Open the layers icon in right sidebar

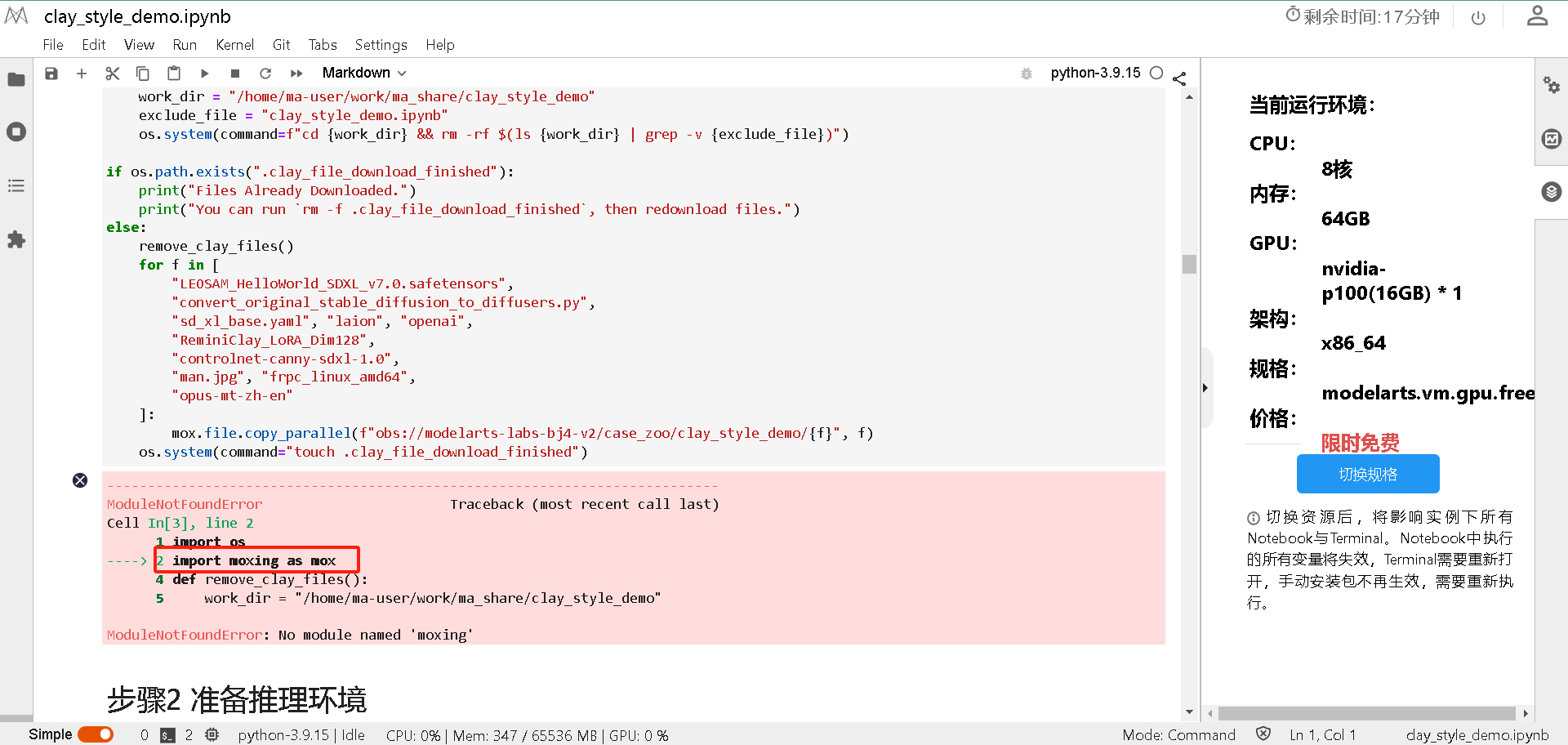(x=1552, y=192)
